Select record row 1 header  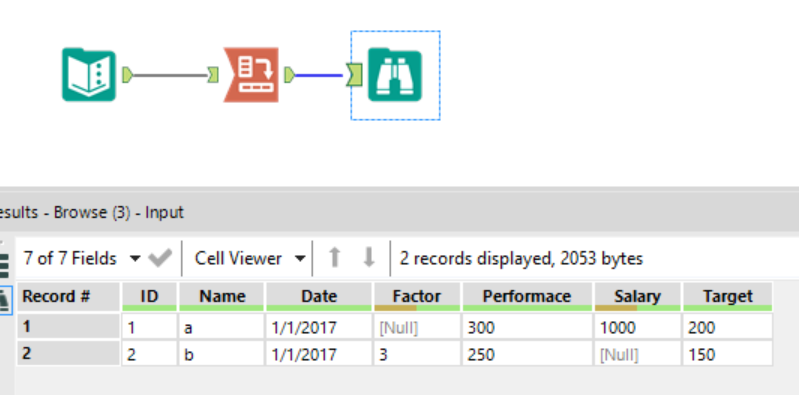(69, 326)
